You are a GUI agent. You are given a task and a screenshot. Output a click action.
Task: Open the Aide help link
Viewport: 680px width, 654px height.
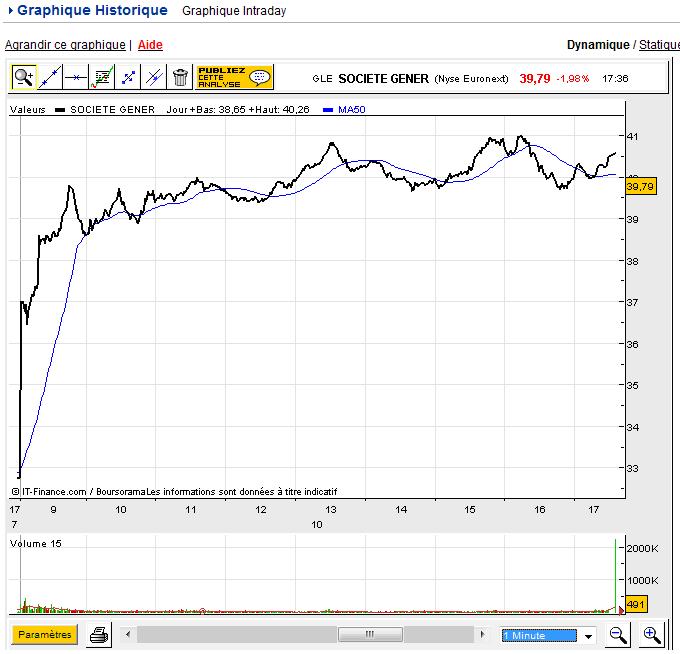click(150, 45)
